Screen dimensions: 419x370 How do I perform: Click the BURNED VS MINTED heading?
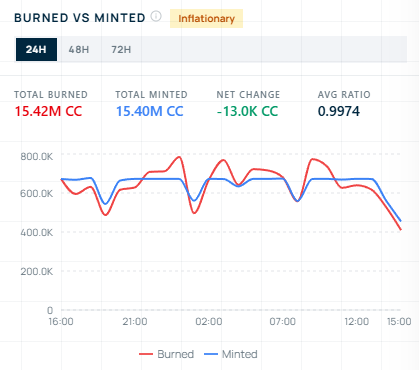[x=80, y=18]
